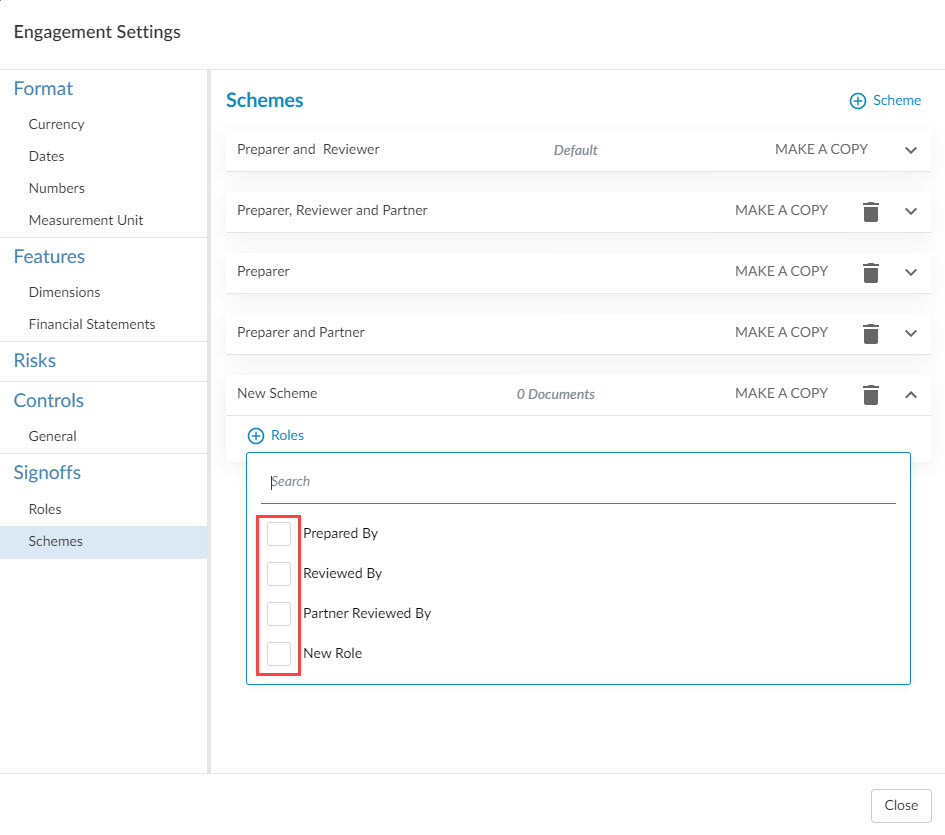This screenshot has width=945, height=835.
Task: Open Financial Statements in sidebar
Action: click(x=92, y=324)
